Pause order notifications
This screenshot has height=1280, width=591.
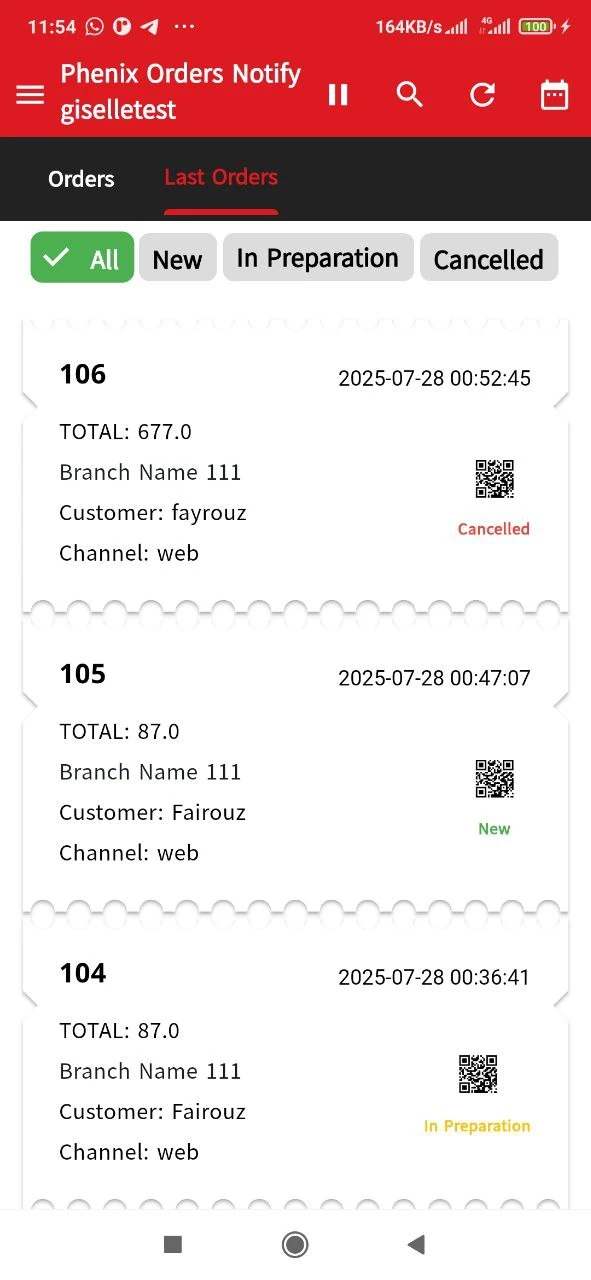[337, 94]
